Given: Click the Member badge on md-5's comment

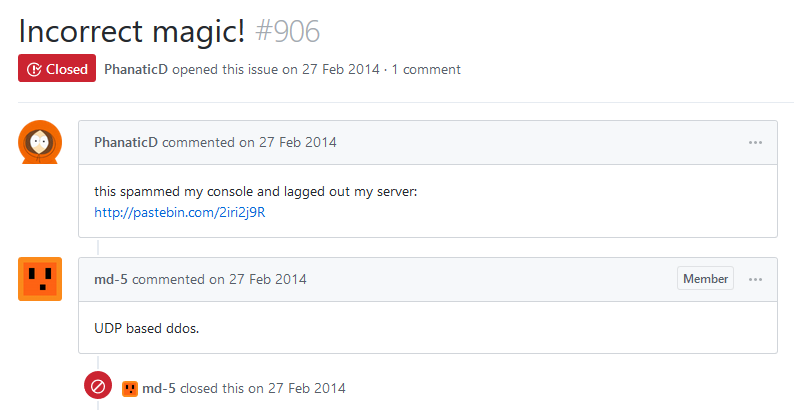Looking at the screenshot, I should [x=705, y=279].
